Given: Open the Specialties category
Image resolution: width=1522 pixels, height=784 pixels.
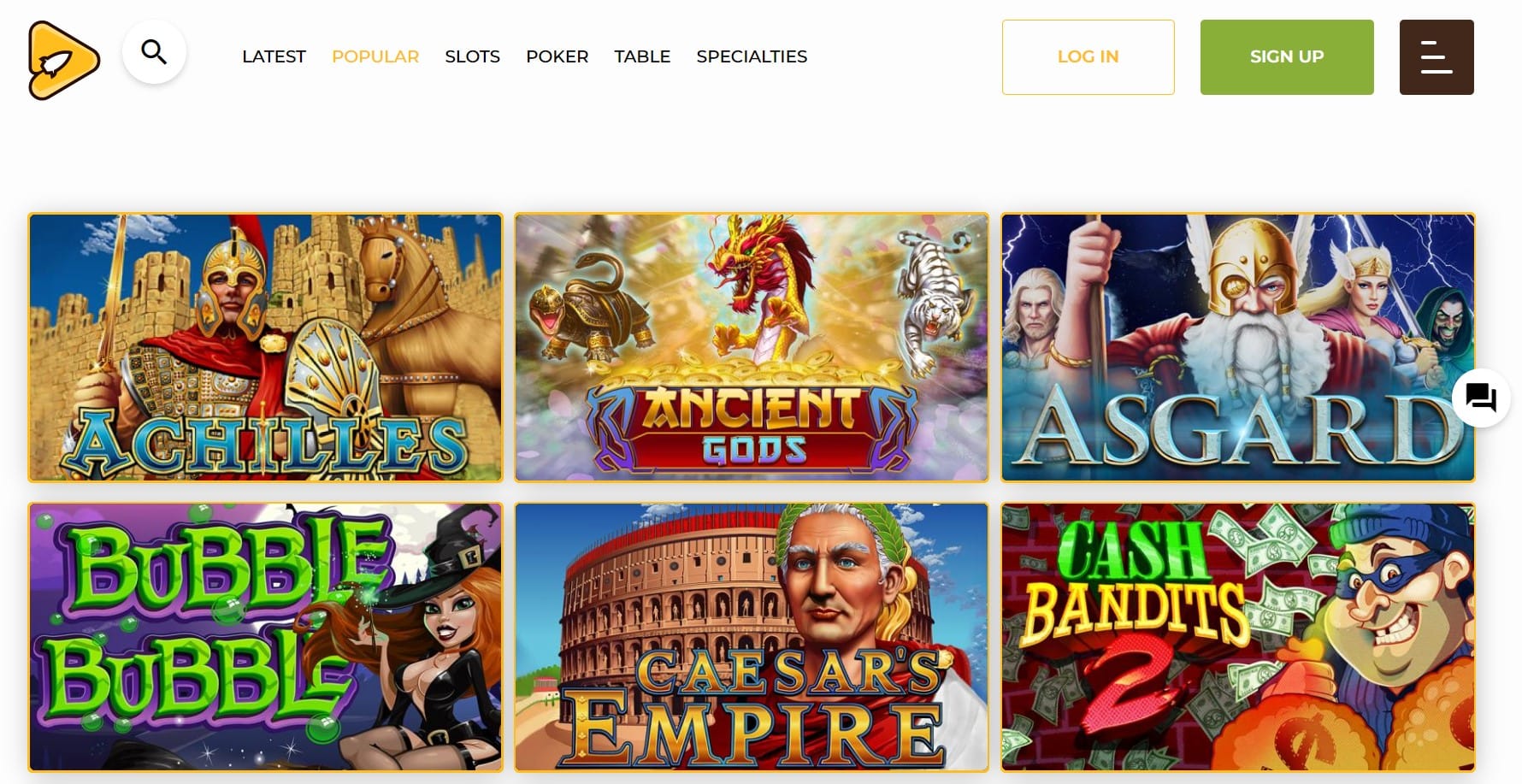Looking at the screenshot, I should tap(752, 56).
